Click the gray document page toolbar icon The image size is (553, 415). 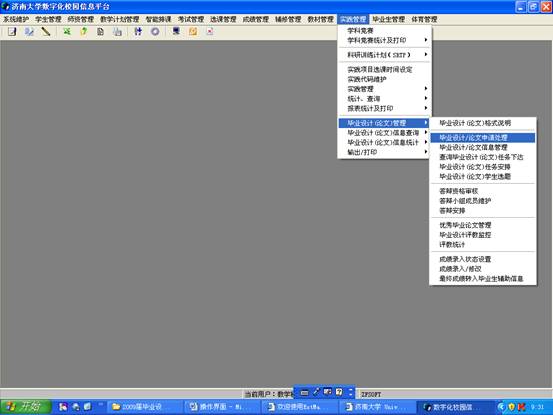(x=101, y=32)
